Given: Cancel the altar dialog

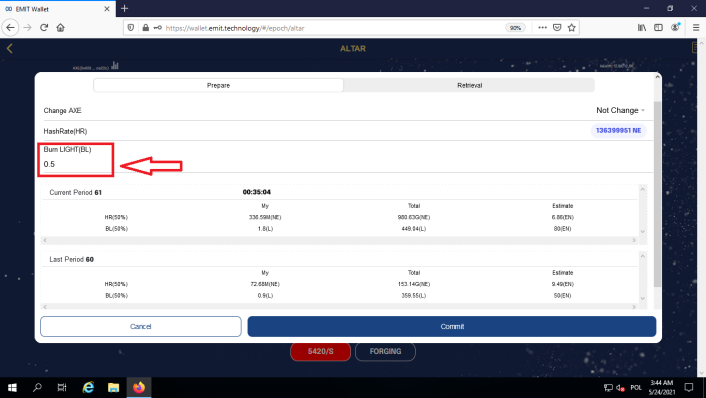Looking at the screenshot, I should pyautogui.click(x=140, y=326).
